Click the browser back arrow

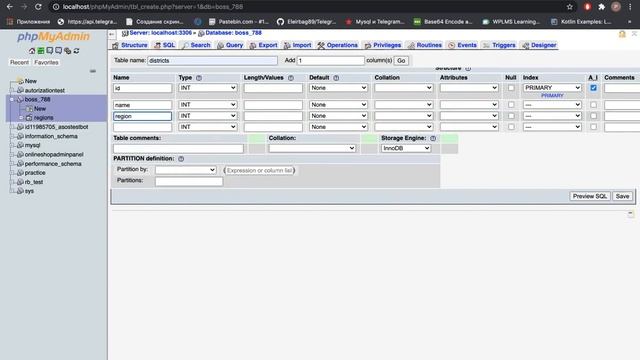point(10,7)
